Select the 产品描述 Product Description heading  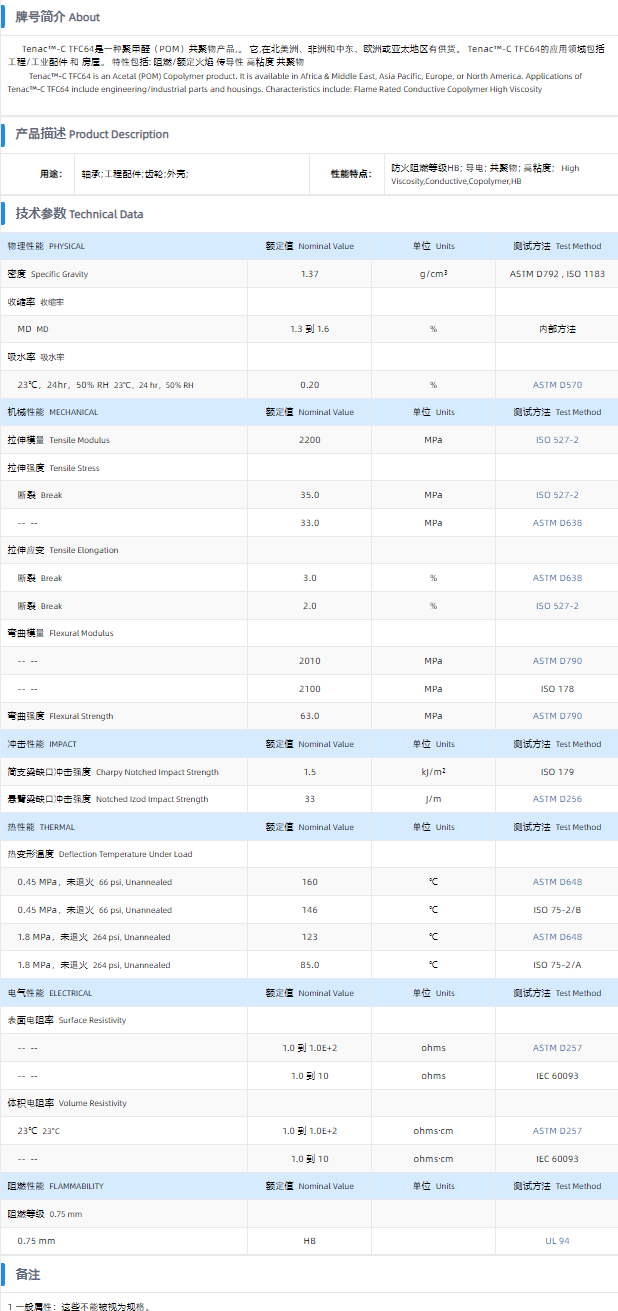[x=92, y=134]
